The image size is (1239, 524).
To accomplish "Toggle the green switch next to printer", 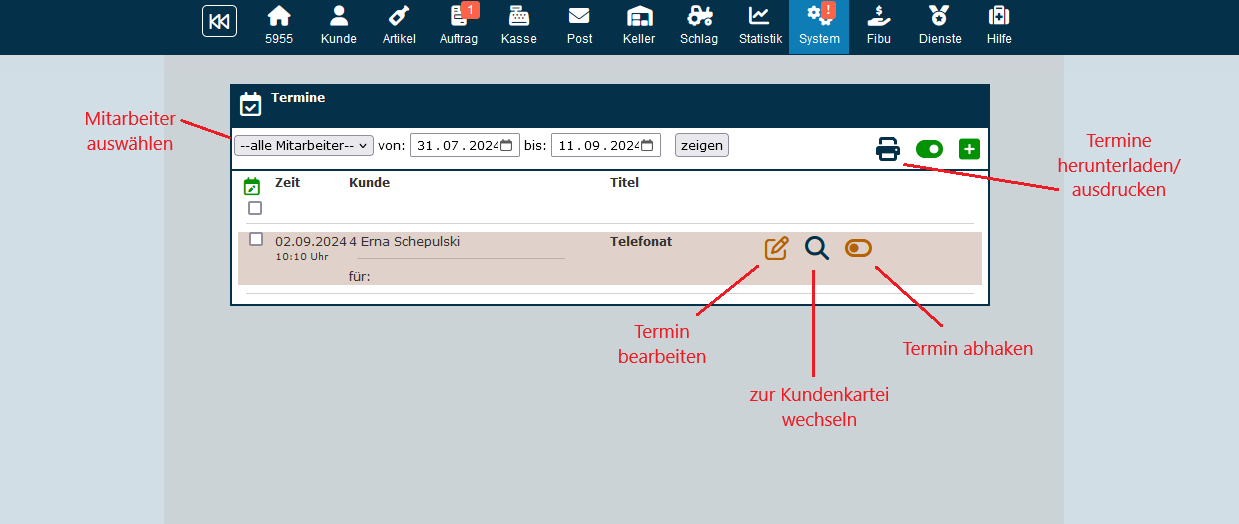I will pos(929,149).
